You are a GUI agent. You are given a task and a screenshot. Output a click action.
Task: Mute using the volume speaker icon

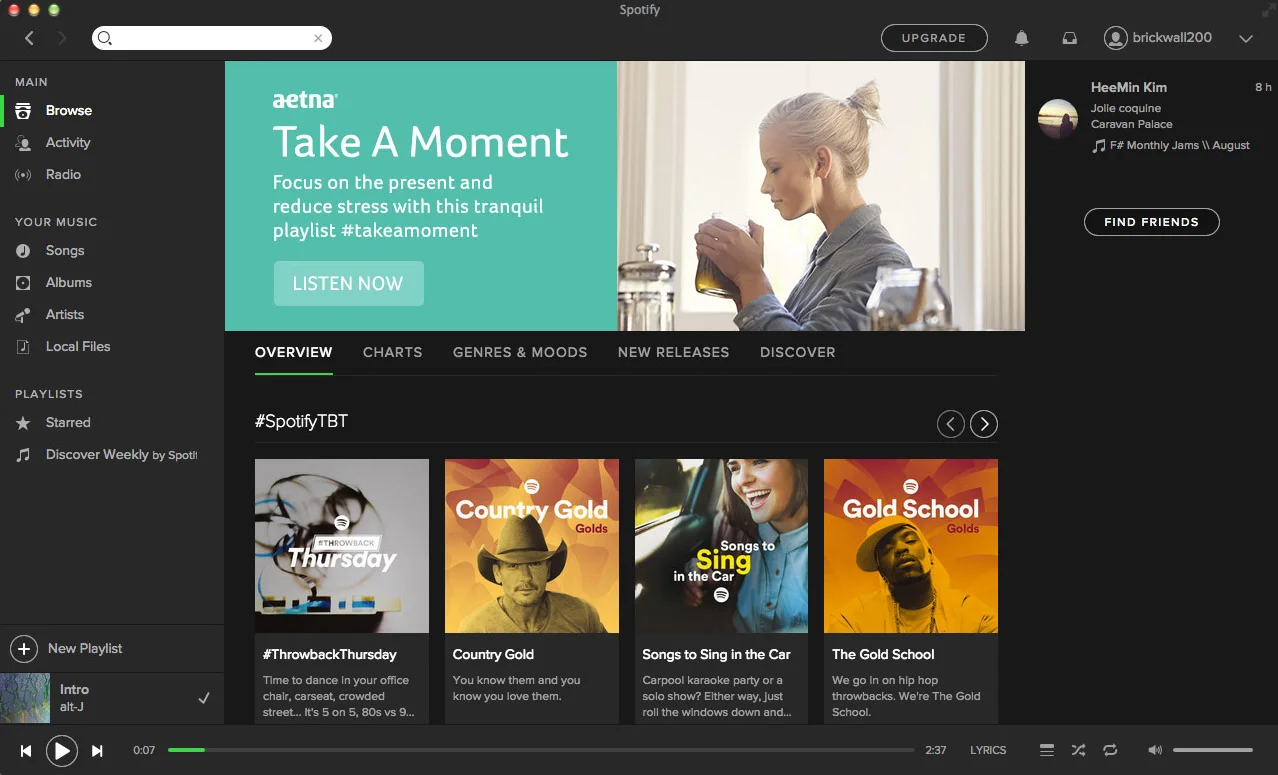(1155, 750)
